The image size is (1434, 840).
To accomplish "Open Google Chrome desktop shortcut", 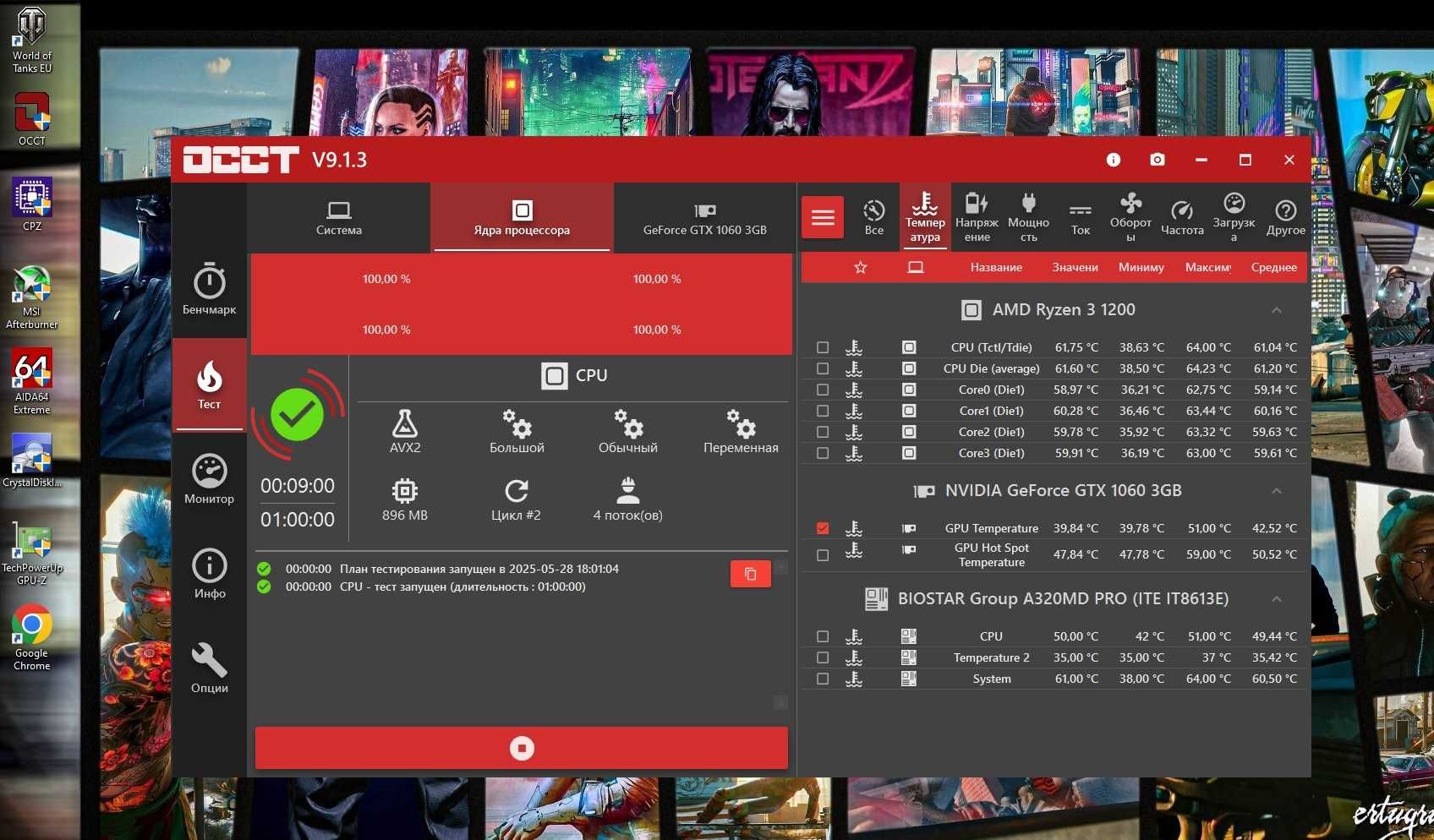I will [x=32, y=637].
